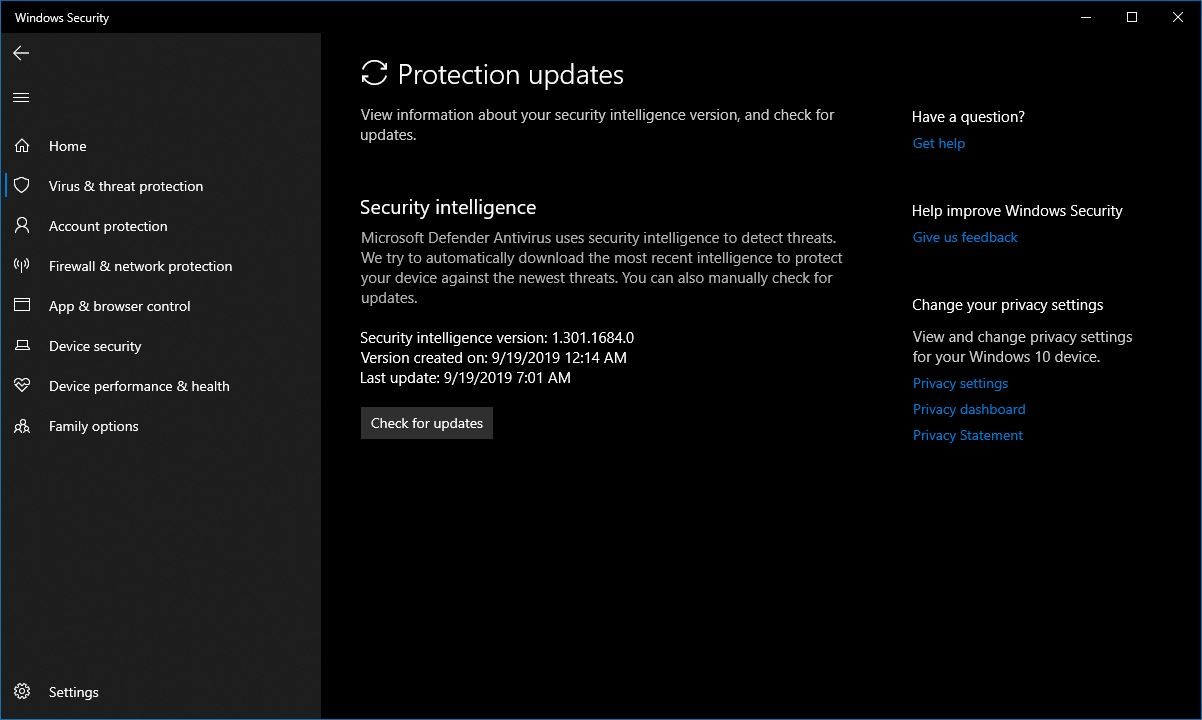Click the back arrow icon
Image resolution: width=1202 pixels, height=720 pixels.
coord(21,53)
